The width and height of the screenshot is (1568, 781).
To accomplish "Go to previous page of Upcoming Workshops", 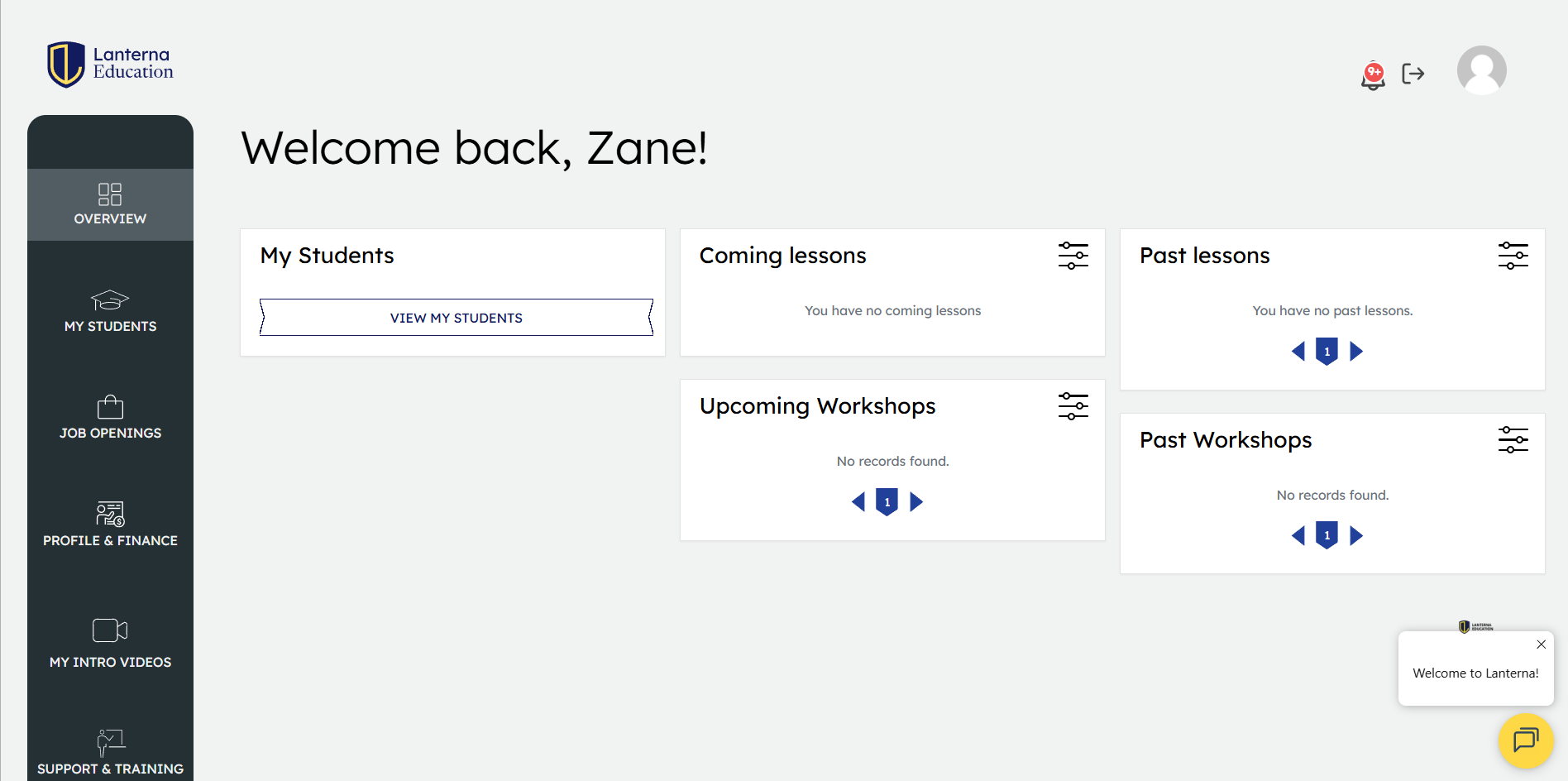I will (858, 502).
